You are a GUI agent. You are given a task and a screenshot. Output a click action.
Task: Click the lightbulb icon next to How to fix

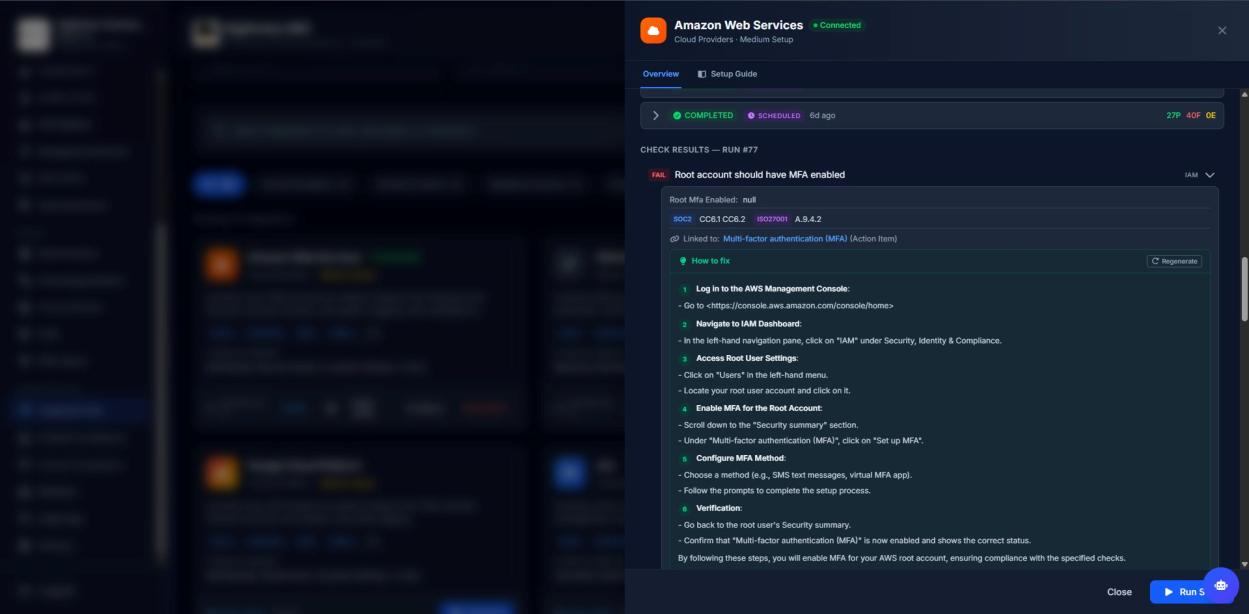[683, 261]
